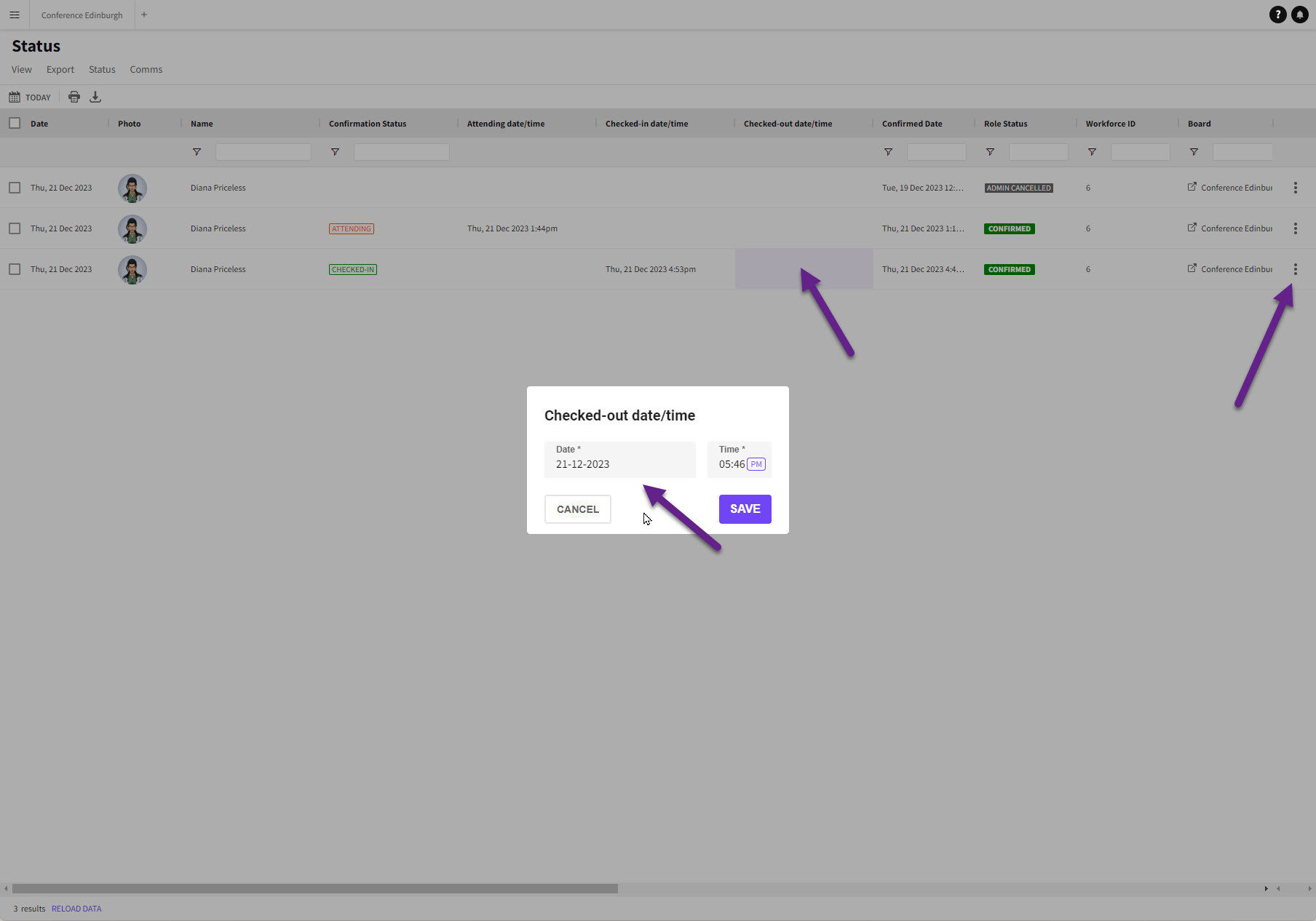The width and height of the screenshot is (1316, 921).
Task: Click the Name filter text box
Action: (263, 152)
